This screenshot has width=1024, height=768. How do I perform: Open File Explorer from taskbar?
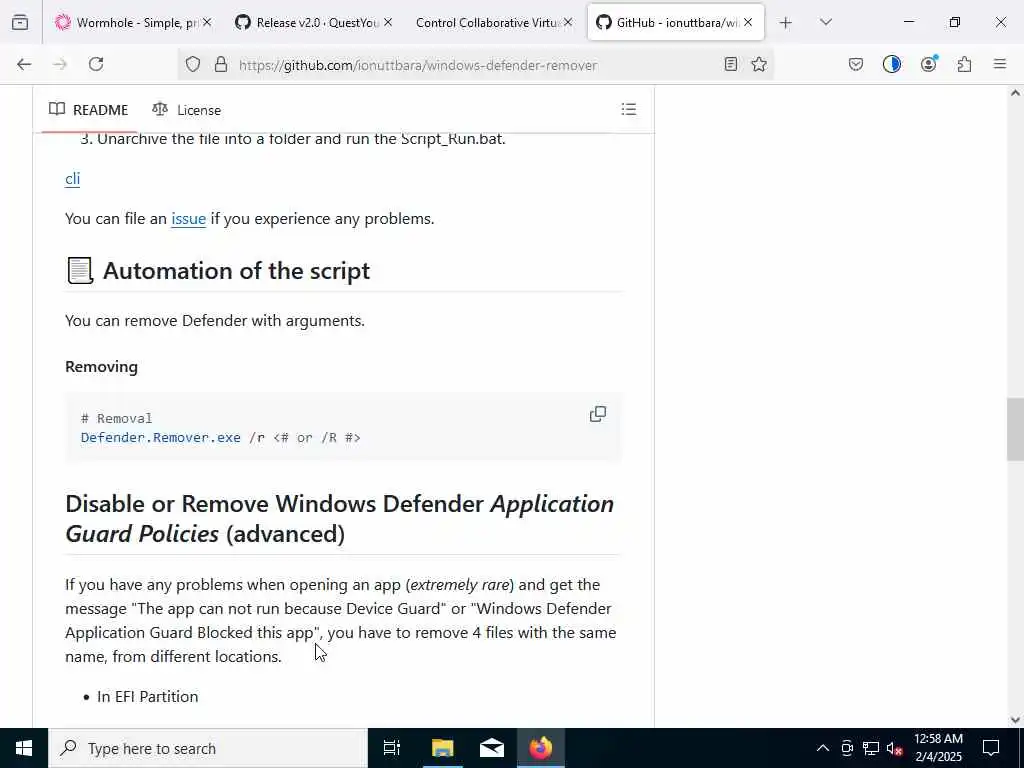442,748
